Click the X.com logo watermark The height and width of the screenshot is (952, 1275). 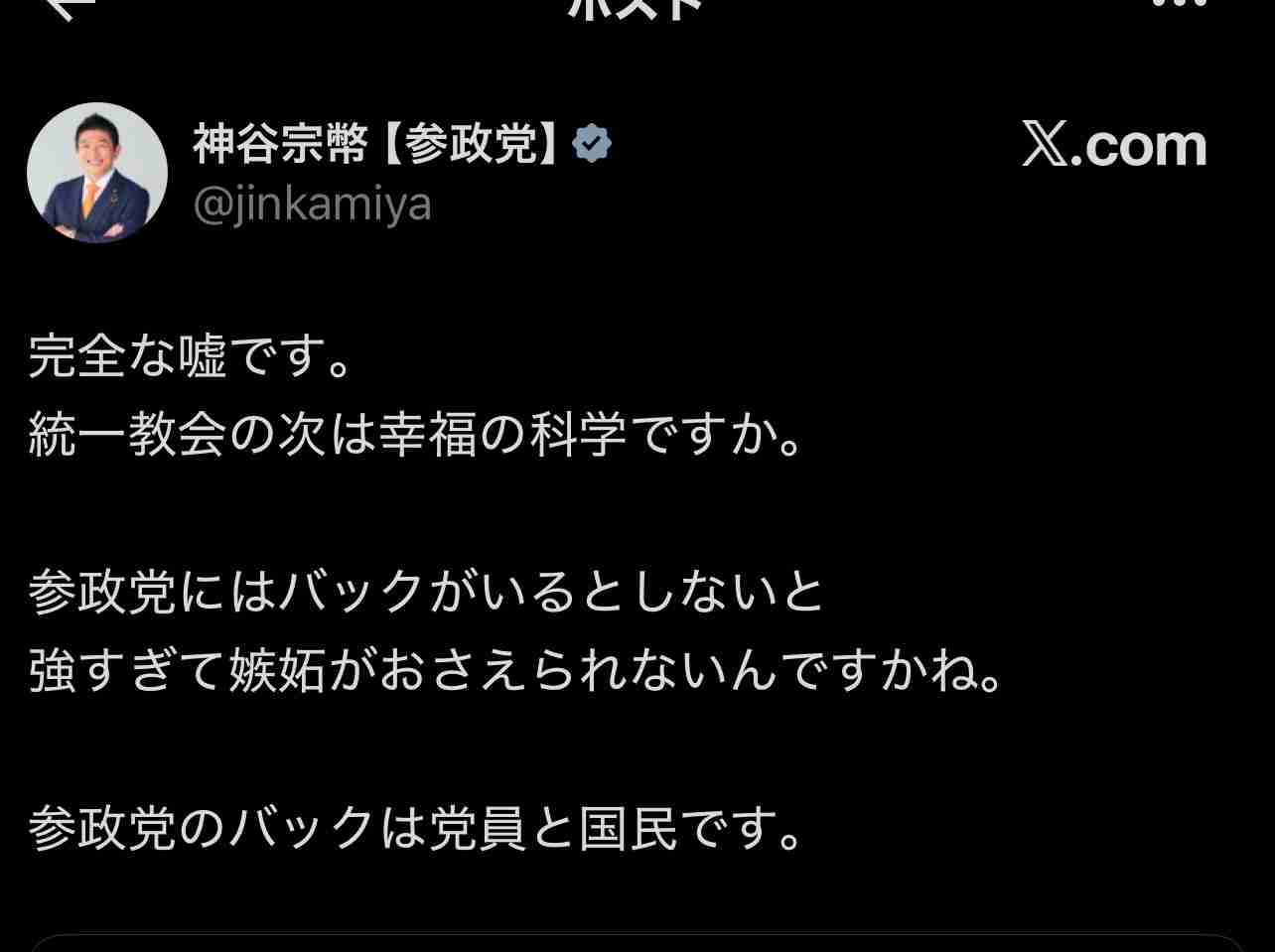pos(1114,146)
